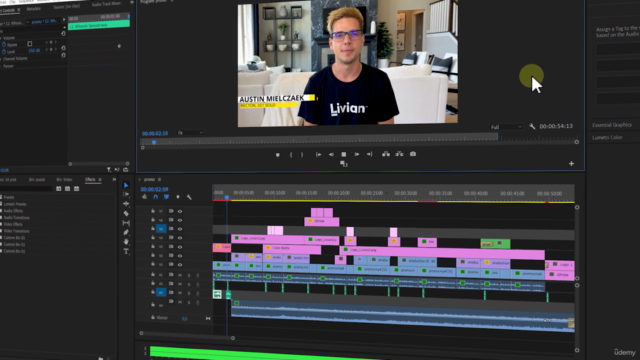Select the Hand tool

(x=126, y=242)
